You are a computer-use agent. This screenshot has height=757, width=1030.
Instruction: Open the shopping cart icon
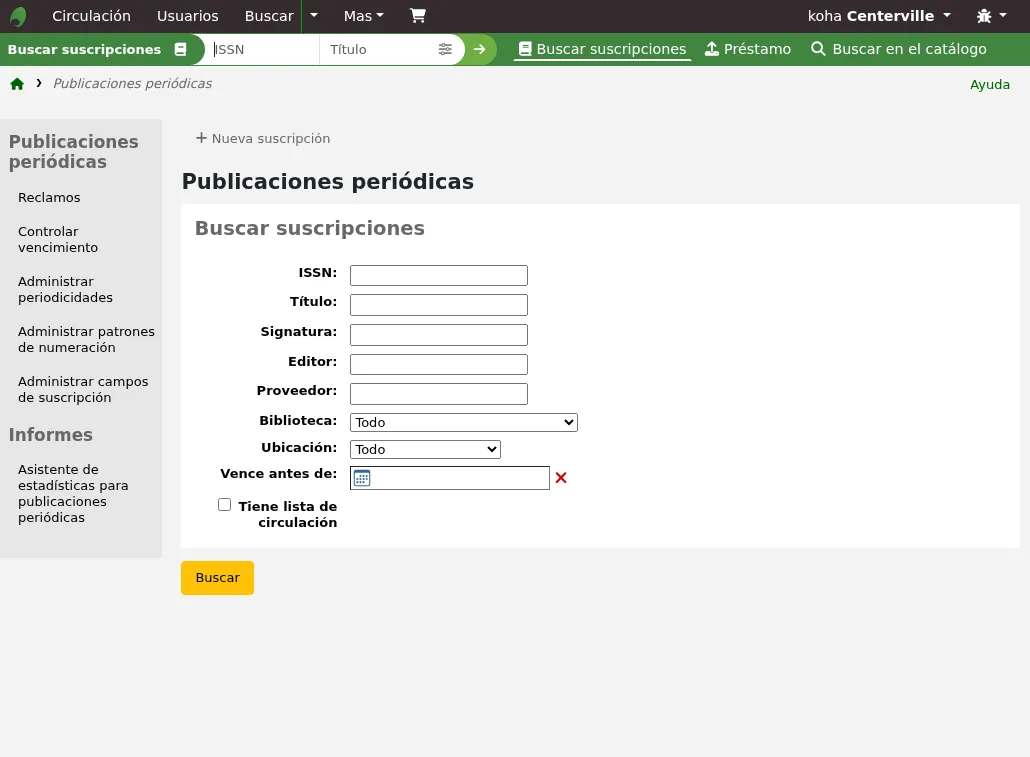(418, 16)
